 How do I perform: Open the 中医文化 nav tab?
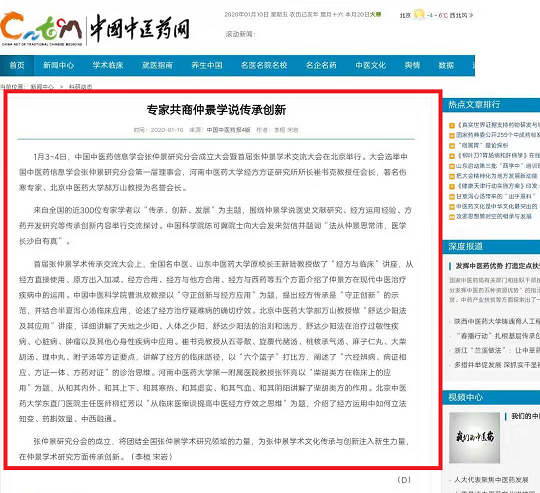pos(371,65)
